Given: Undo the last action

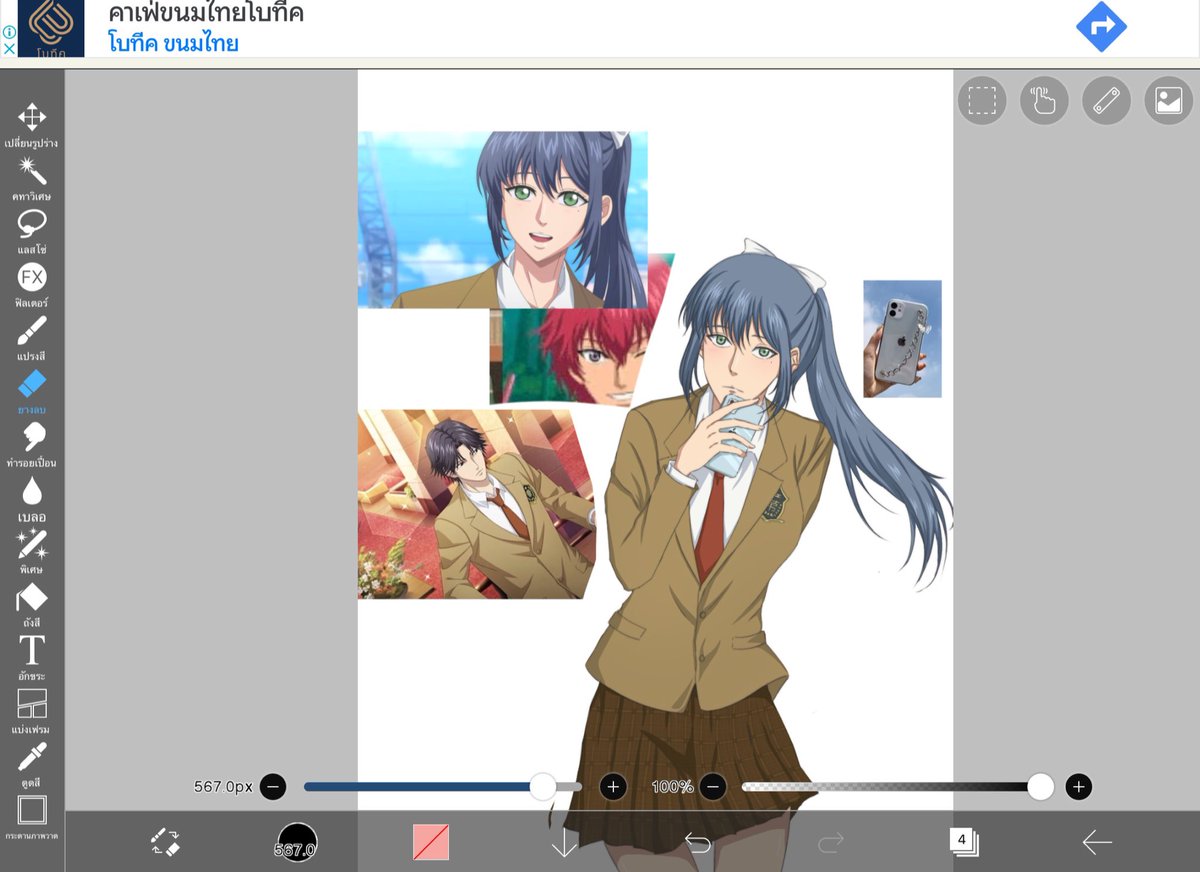Looking at the screenshot, I should (x=697, y=842).
